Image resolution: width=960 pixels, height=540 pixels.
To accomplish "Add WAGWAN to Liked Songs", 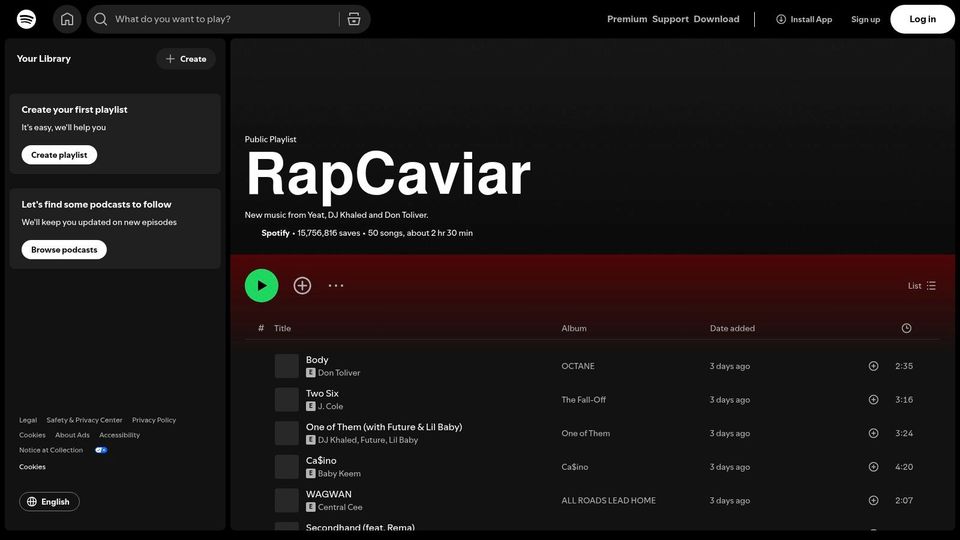I will pos(874,500).
